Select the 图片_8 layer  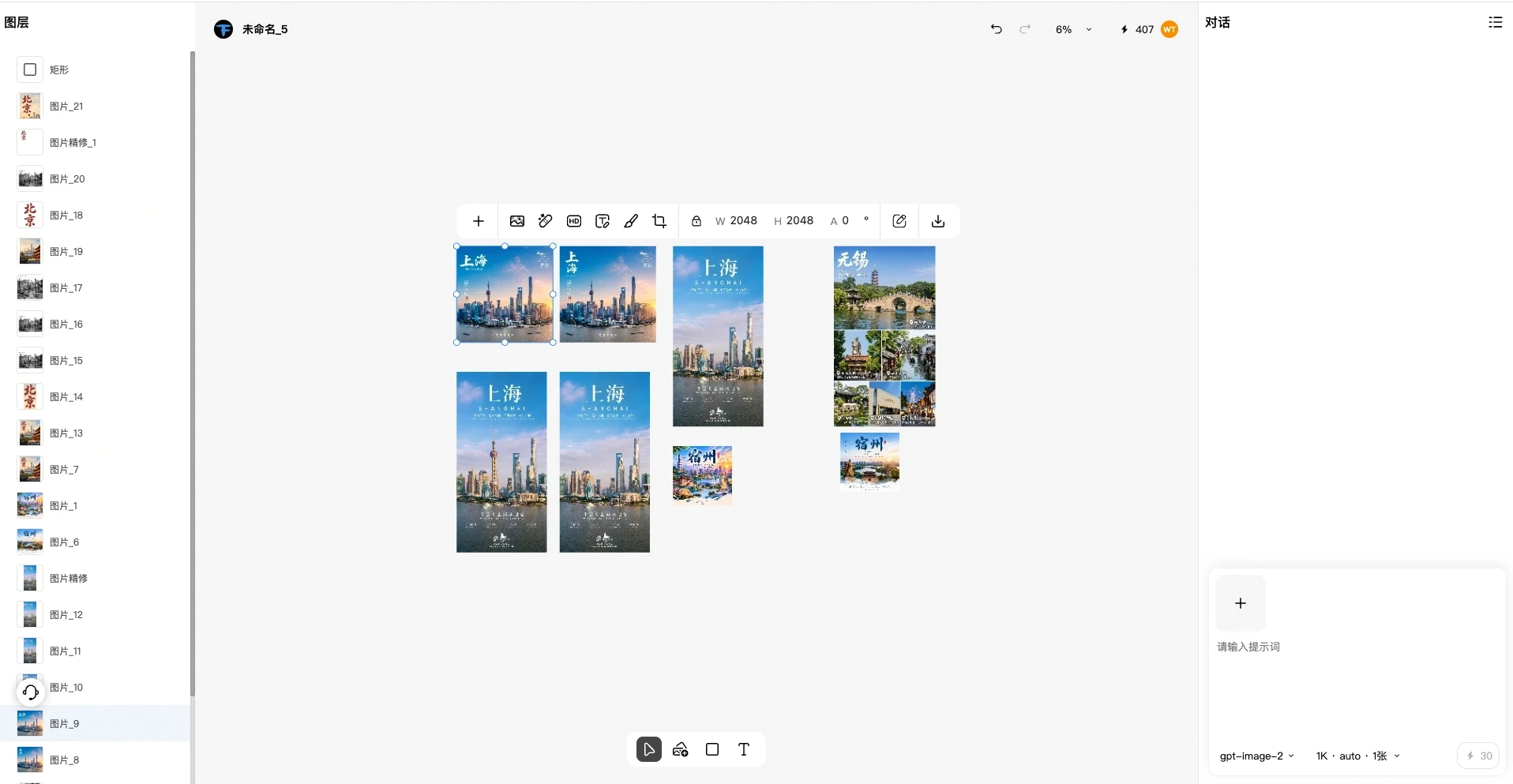pyautogui.click(x=95, y=760)
